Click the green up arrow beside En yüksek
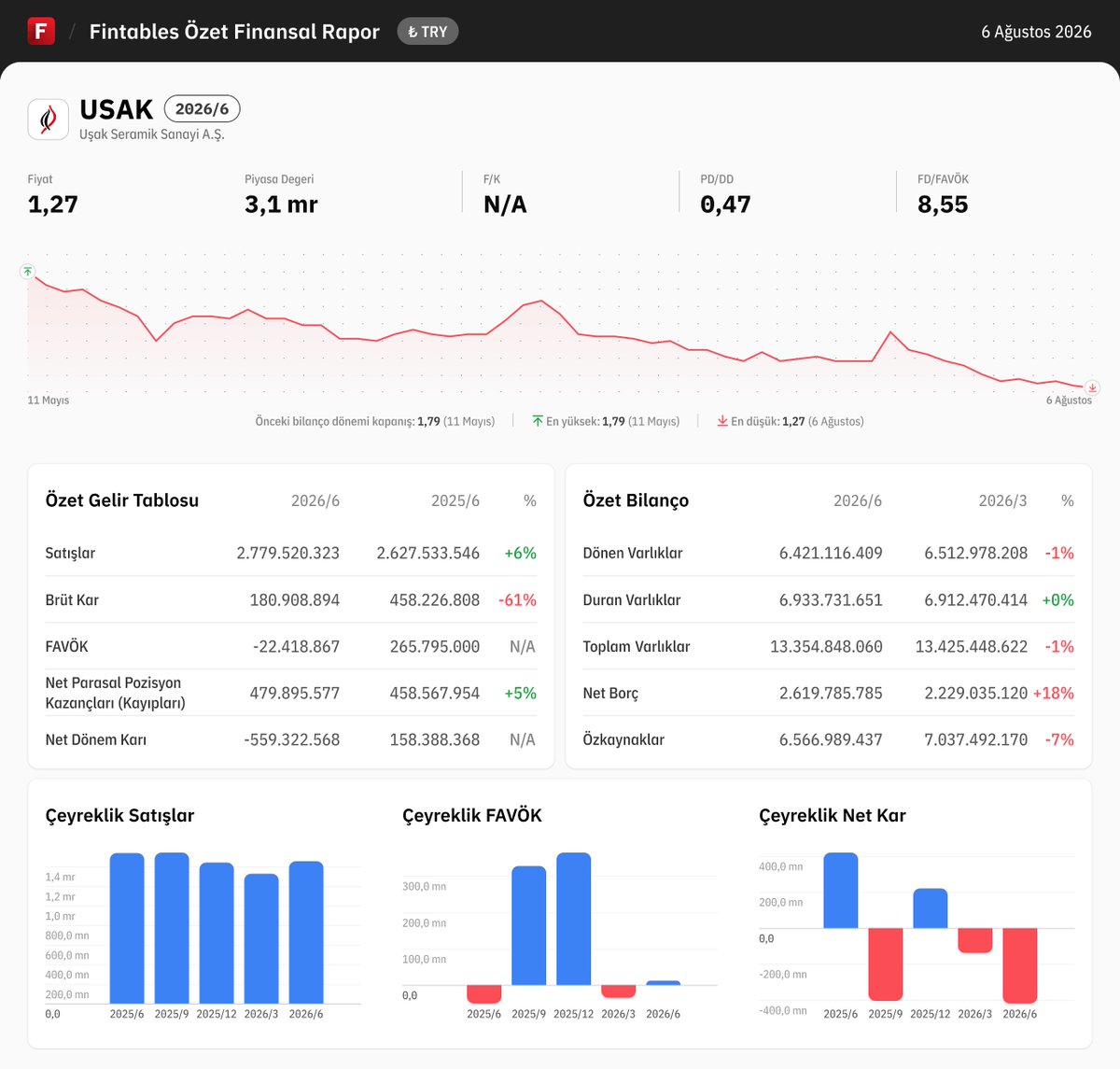 tap(538, 421)
